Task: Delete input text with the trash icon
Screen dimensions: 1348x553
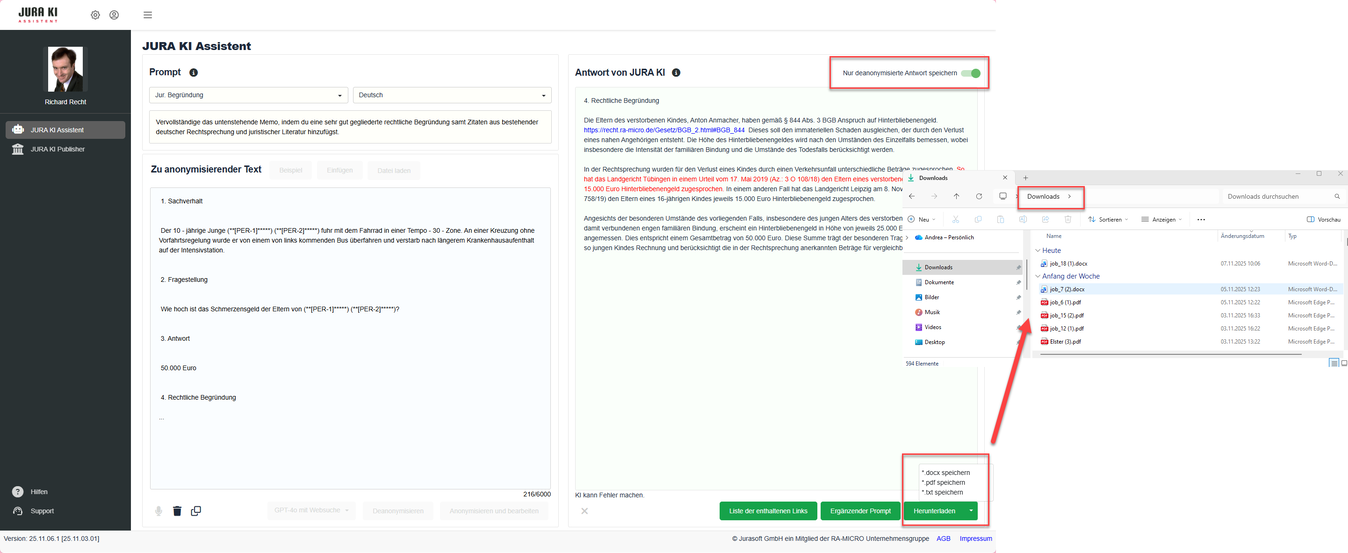Action: pos(177,511)
